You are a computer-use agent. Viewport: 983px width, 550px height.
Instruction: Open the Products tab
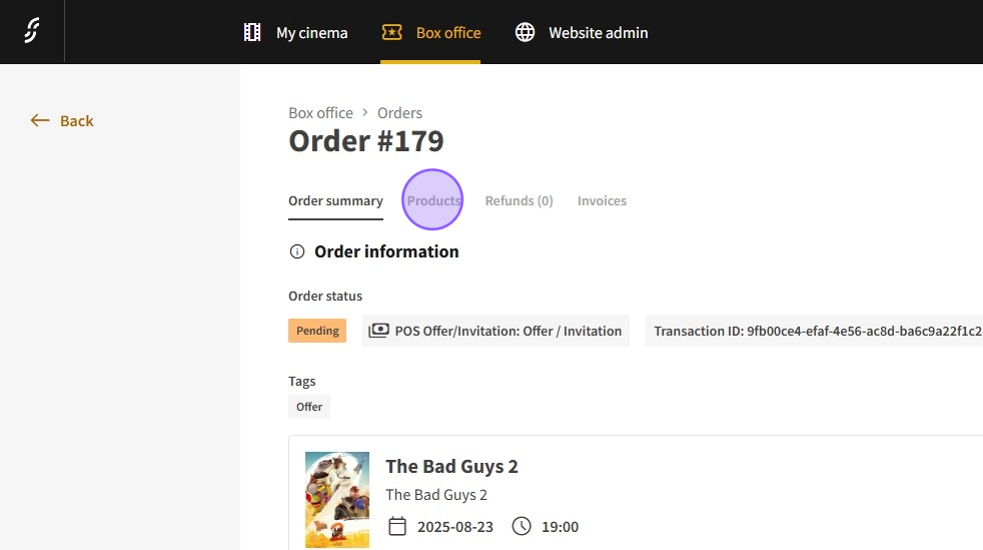433,201
